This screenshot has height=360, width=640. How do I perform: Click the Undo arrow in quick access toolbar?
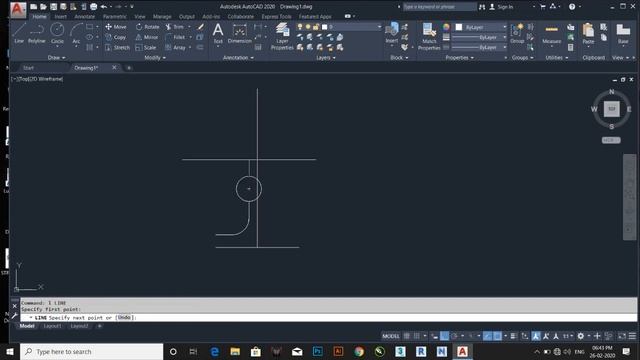[x=104, y=7]
